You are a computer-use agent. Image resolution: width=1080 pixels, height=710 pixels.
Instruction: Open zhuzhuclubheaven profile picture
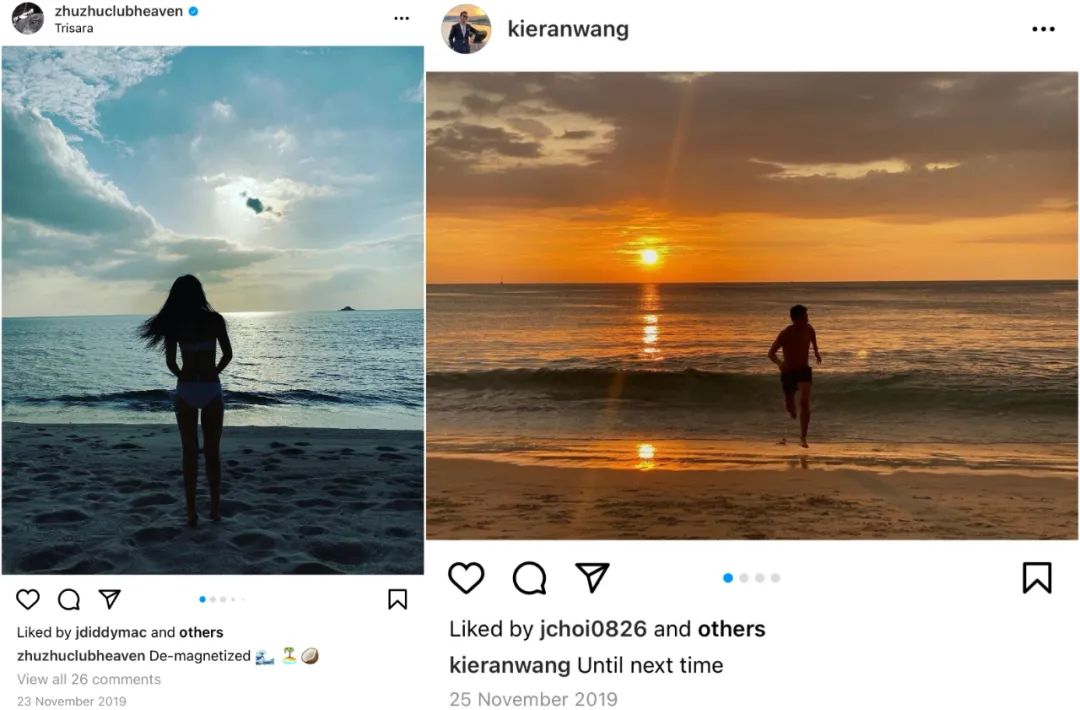pos(28,18)
